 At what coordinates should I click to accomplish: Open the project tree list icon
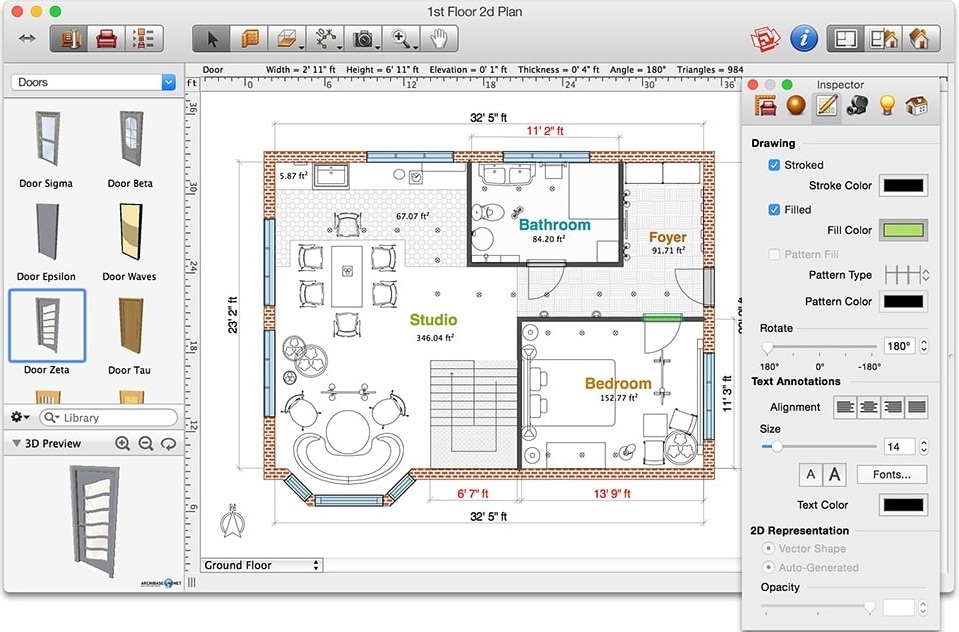pos(144,39)
